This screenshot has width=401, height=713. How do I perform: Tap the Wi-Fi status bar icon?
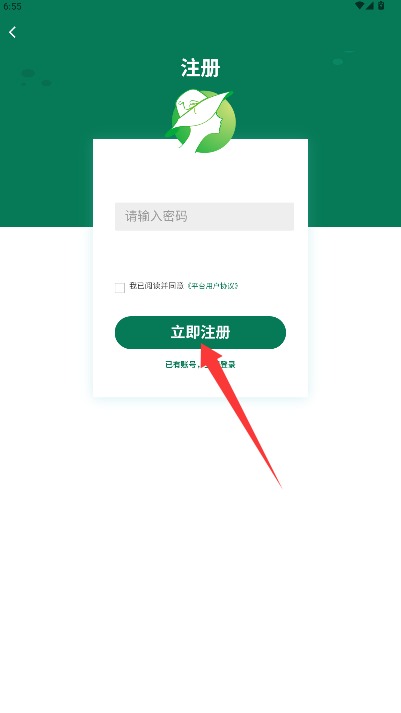(360, 5)
